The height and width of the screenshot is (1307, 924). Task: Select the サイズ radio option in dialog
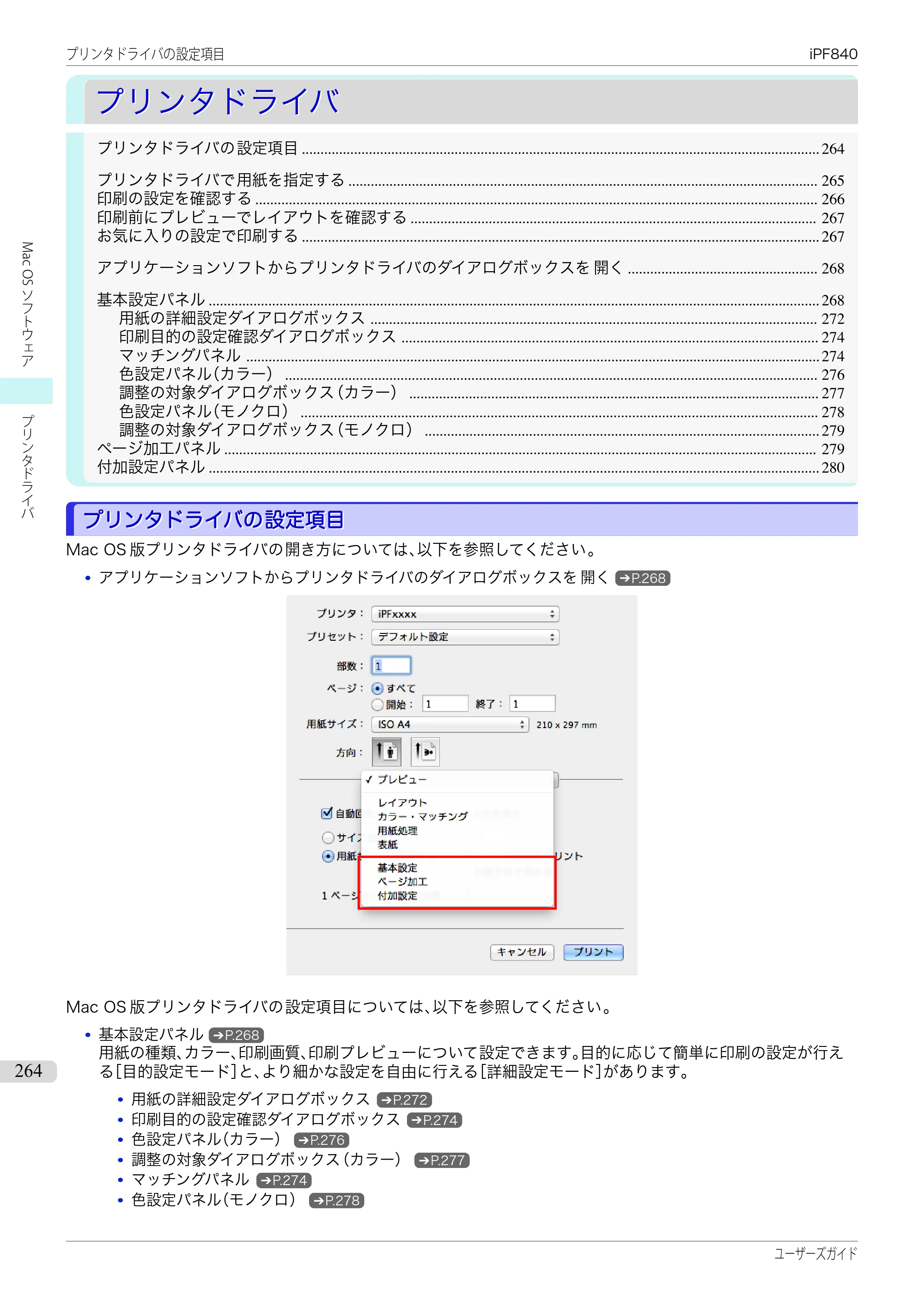coord(328,838)
